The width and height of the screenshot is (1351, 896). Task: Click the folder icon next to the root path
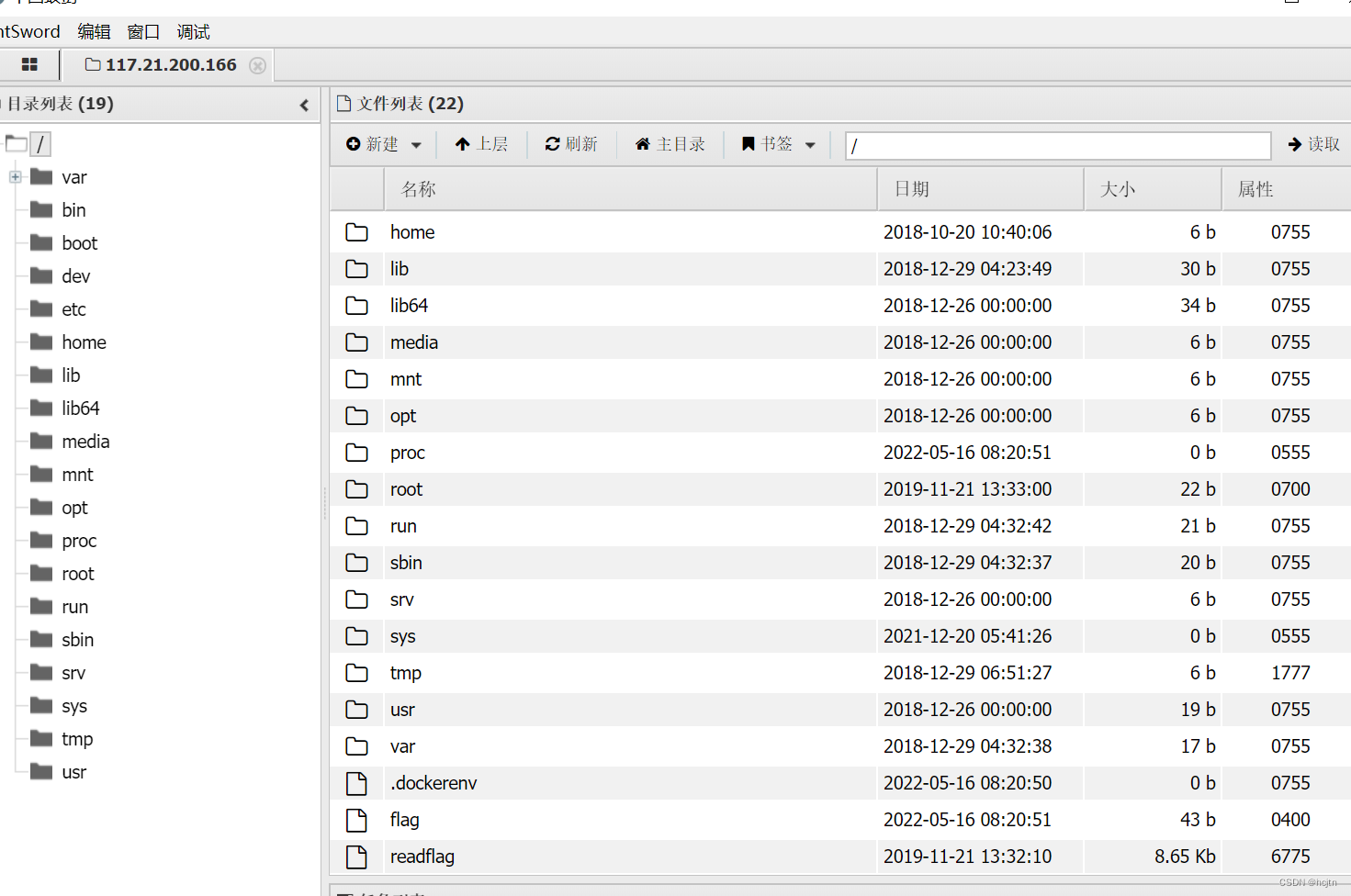pos(17,142)
